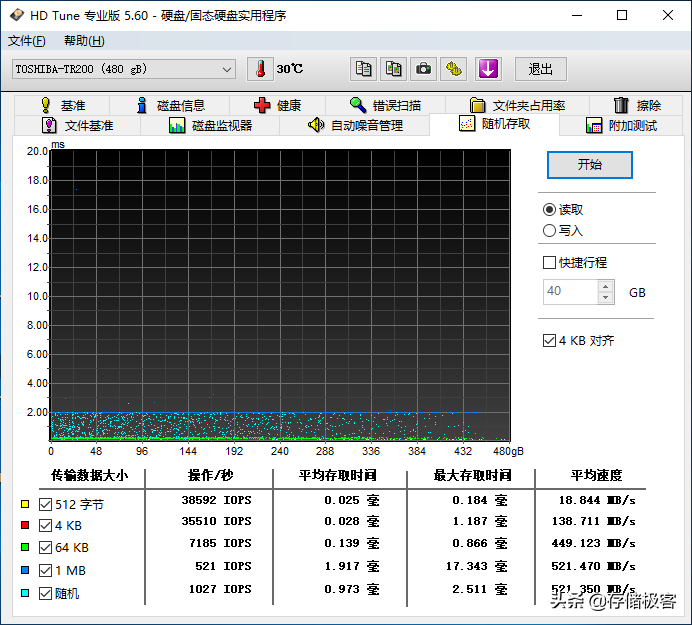Click the copy screenshot to clipboard icon
This screenshot has height=625, width=692.
click(x=393, y=69)
